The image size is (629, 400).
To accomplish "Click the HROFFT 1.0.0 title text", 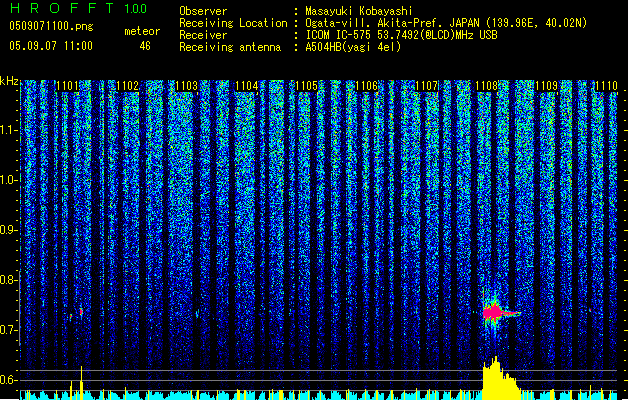I will click(x=78, y=8).
